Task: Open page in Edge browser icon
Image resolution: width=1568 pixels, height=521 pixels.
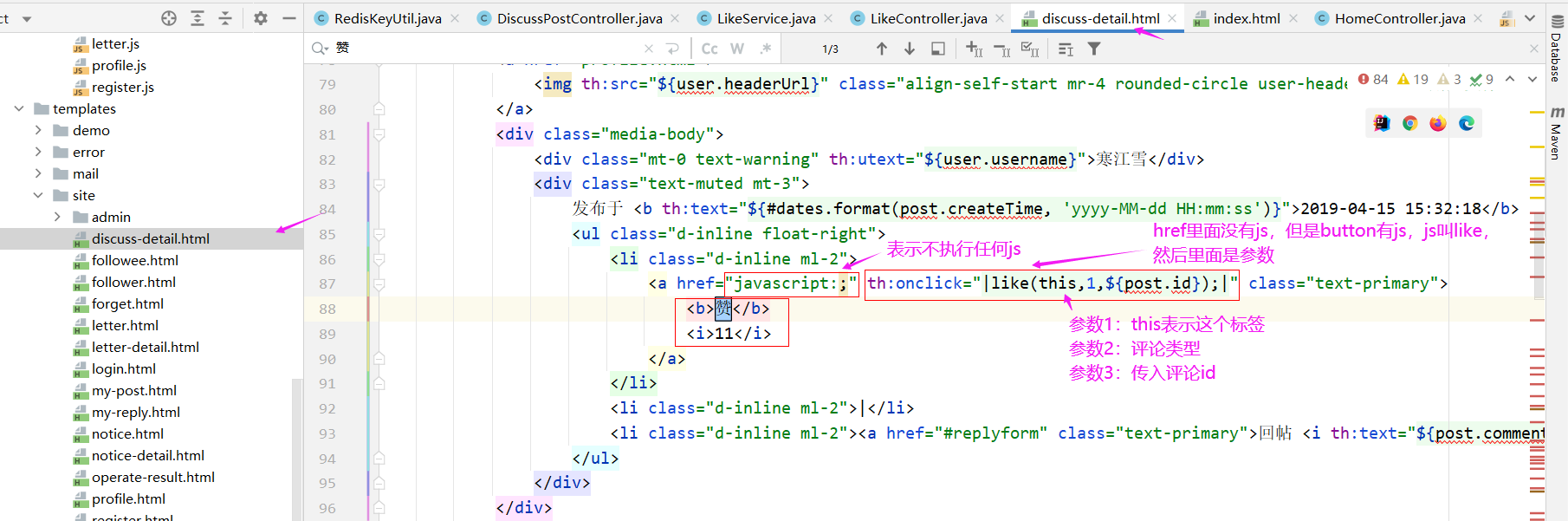Action: [x=1467, y=123]
